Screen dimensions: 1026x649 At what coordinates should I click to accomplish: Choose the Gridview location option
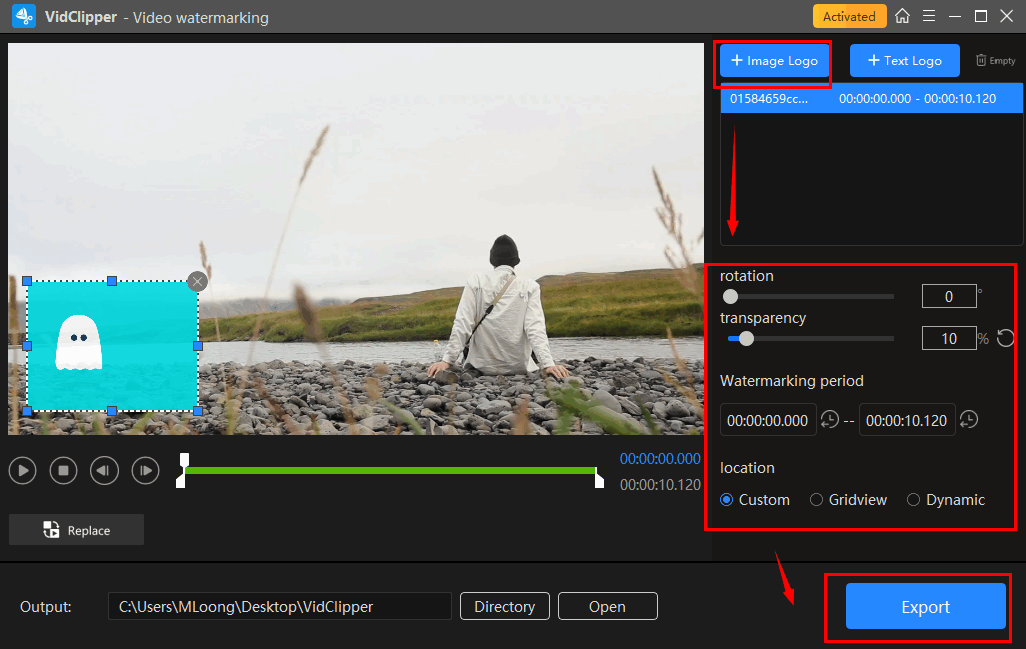(x=817, y=500)
